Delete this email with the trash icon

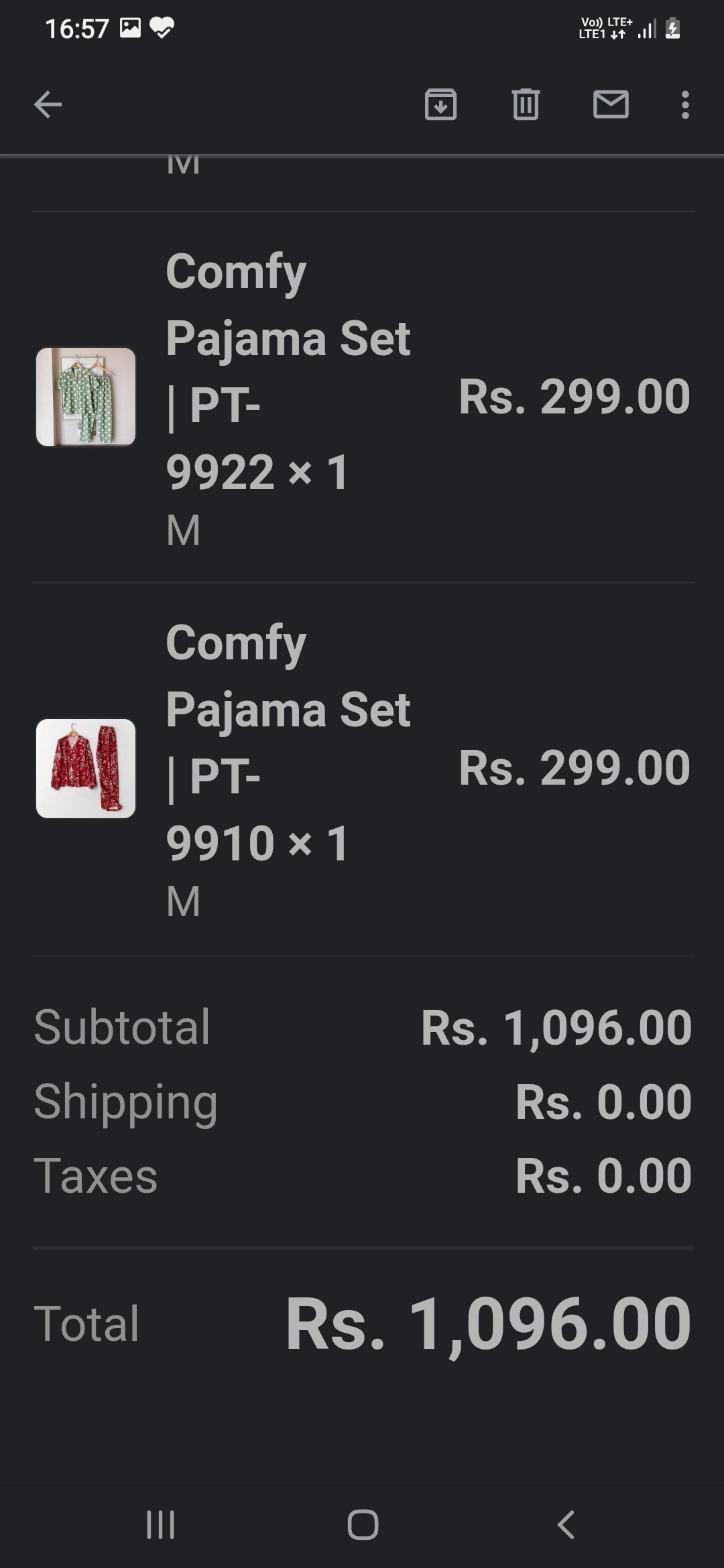pos(526,105)
